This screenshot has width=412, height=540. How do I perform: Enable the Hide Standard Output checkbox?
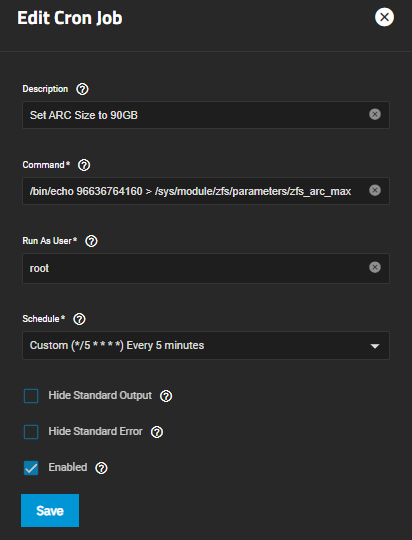pos(31,396)
